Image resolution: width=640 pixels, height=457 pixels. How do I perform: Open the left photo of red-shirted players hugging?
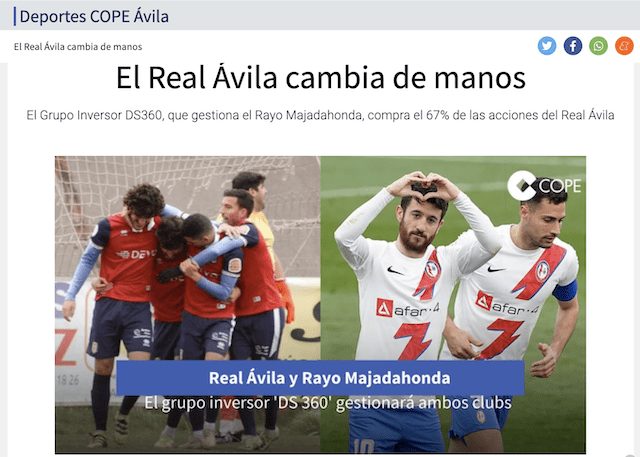pyautogui.click(x=188, y=304)
